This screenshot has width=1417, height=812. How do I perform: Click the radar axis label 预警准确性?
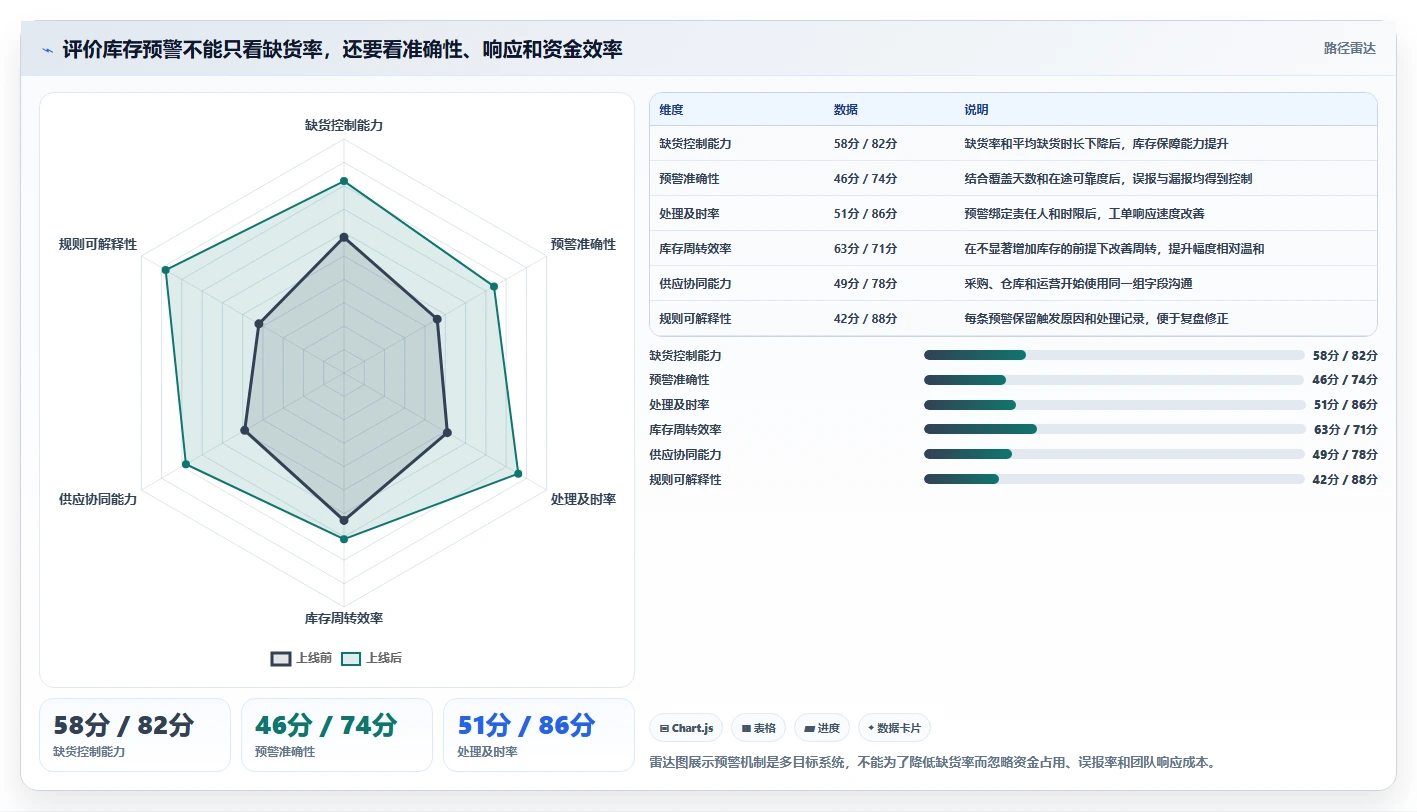(583, 244)
